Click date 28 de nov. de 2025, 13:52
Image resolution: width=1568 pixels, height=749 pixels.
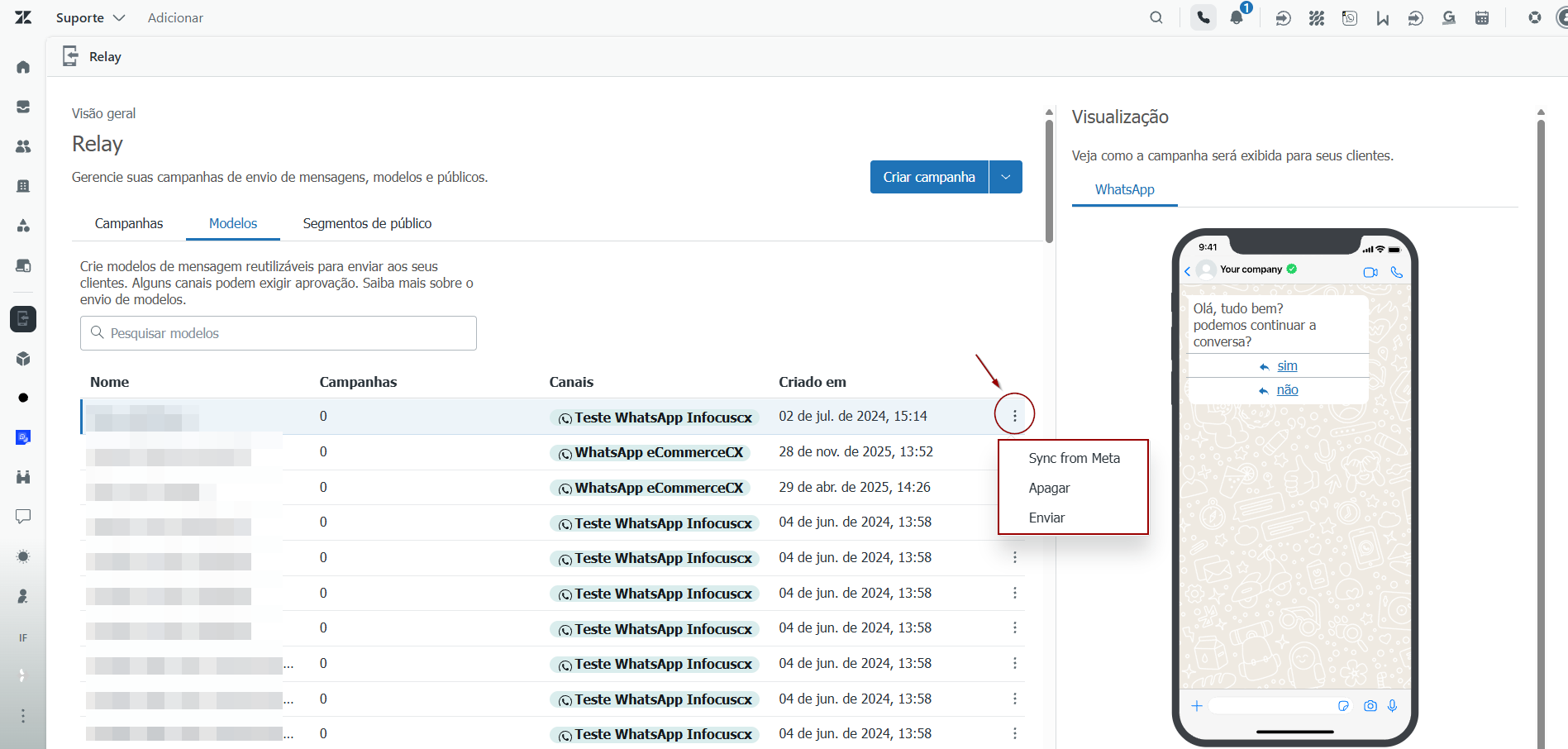(x=855, y=451)
